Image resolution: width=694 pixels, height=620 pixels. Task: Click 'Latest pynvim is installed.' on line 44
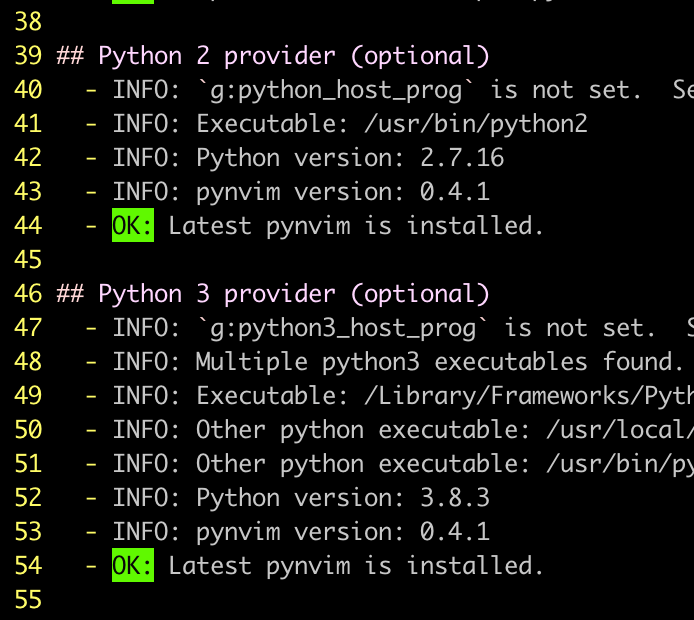[x=356, y=226]
